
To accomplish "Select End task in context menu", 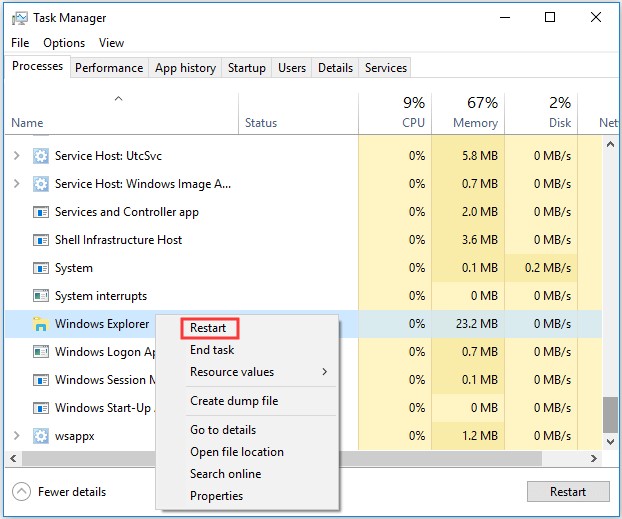I will pos(212,350).
